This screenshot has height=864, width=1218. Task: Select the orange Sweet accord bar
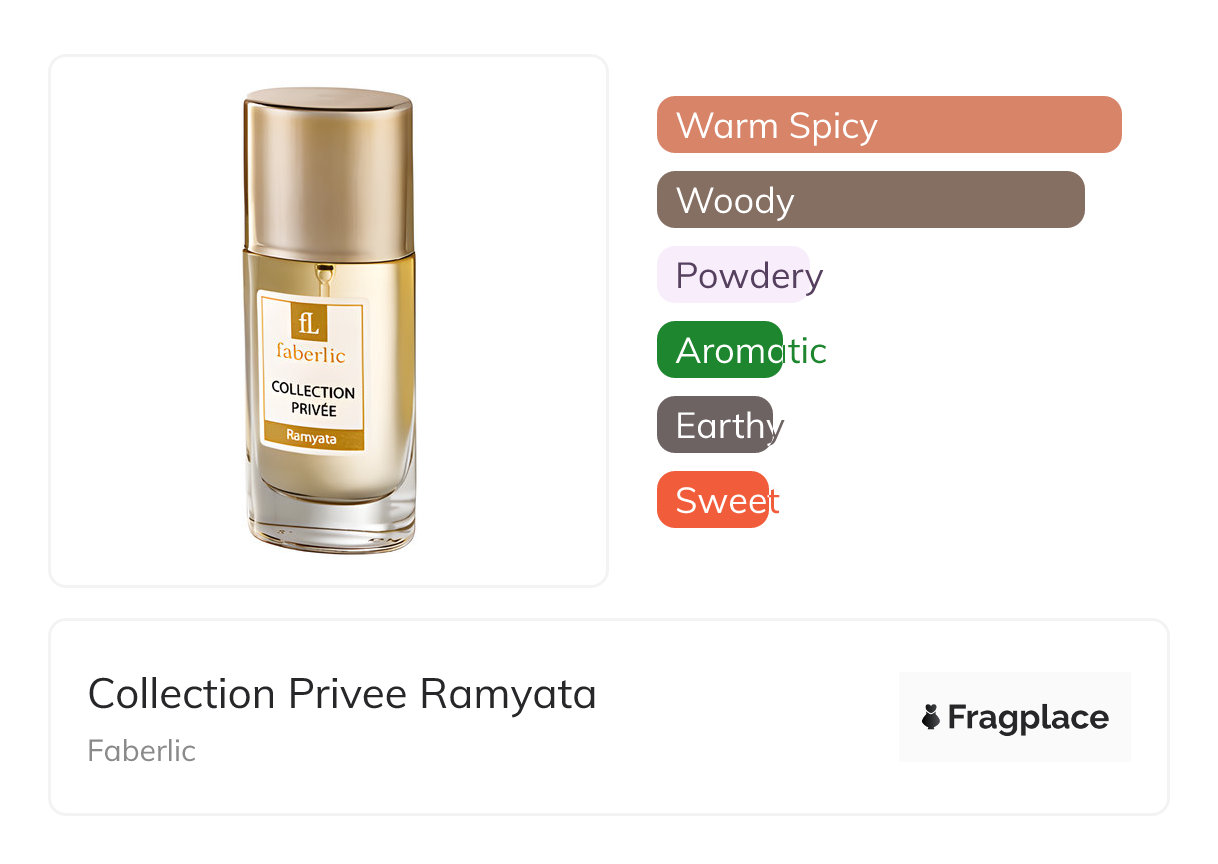tap(712, 500)
